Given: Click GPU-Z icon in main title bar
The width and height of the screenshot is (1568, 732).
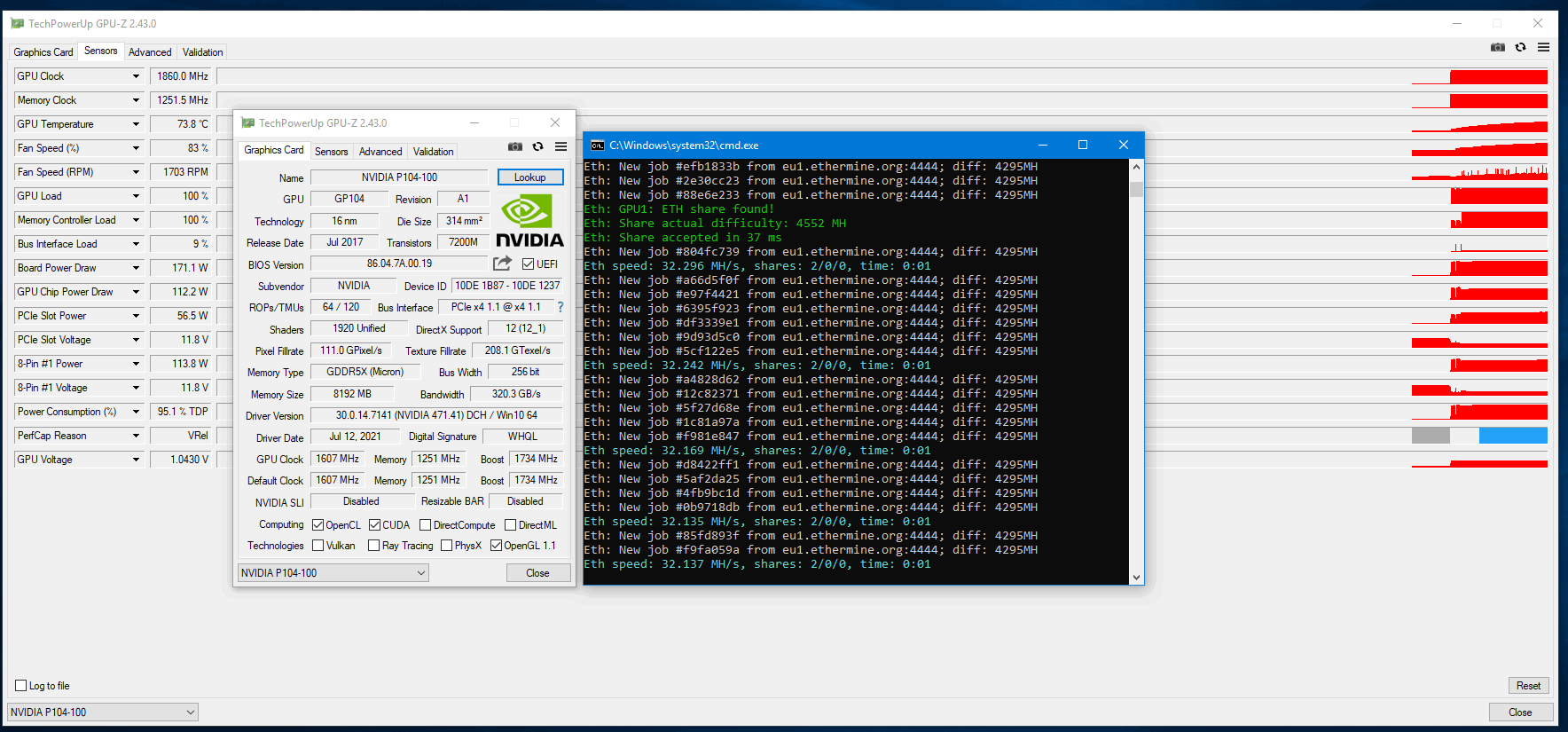Looking at the screenshot, I should click(x=18, y=24).
